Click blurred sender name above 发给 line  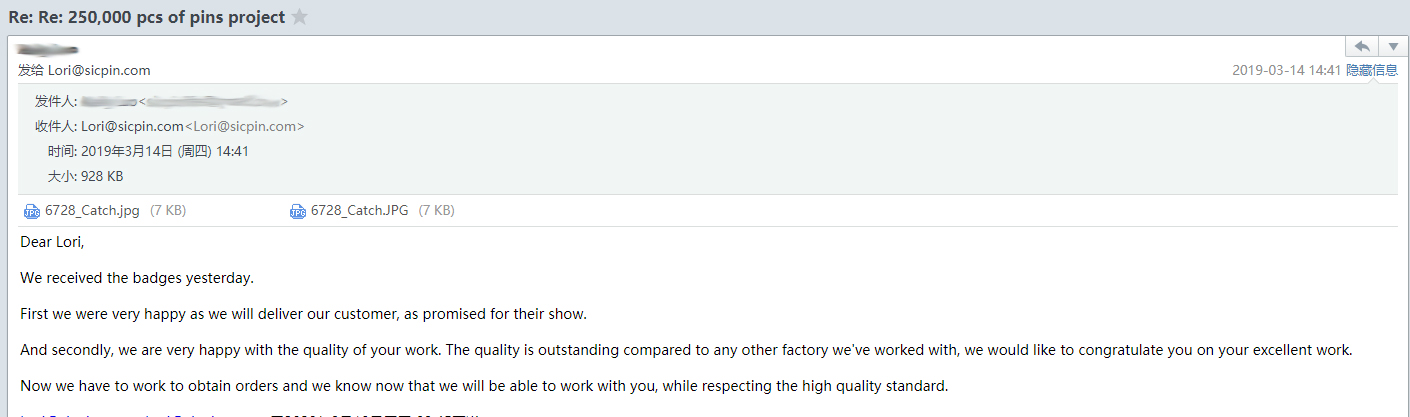(x=49, y=49)
